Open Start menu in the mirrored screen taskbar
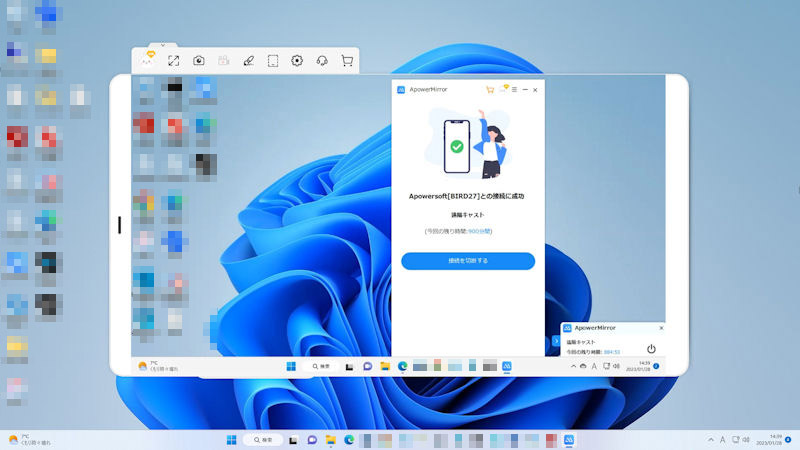Screen dimensions: 800x450 point(291,366)
